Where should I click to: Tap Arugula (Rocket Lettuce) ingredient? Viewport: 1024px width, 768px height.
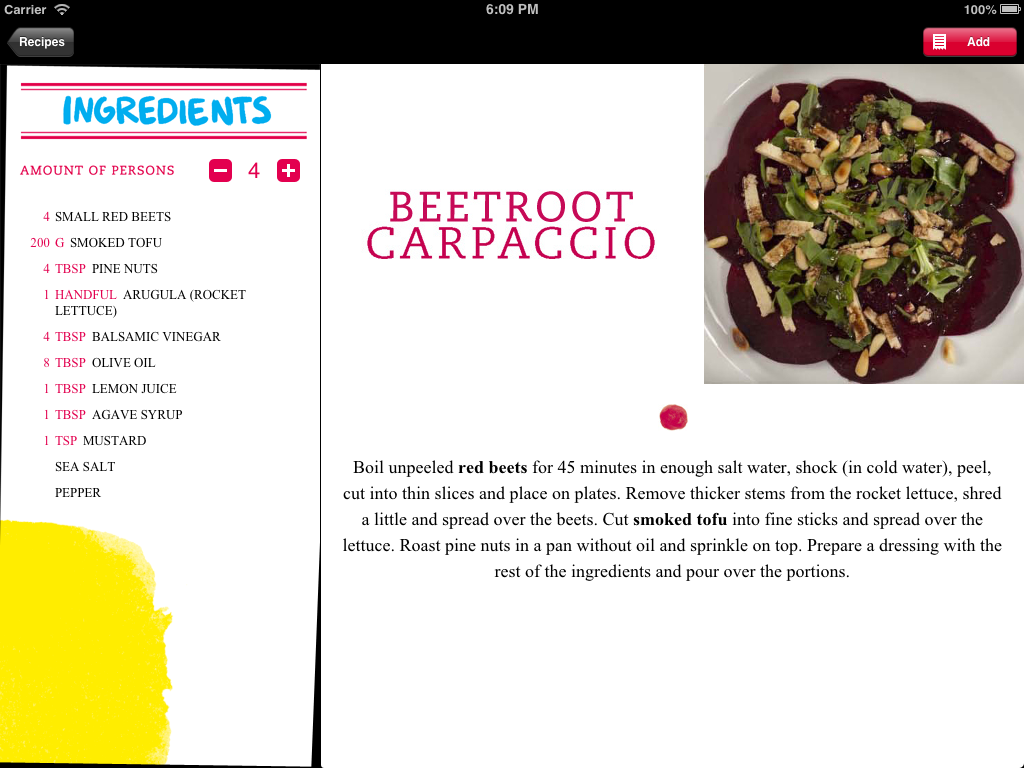pyautogui.click(x=144, y=302)
